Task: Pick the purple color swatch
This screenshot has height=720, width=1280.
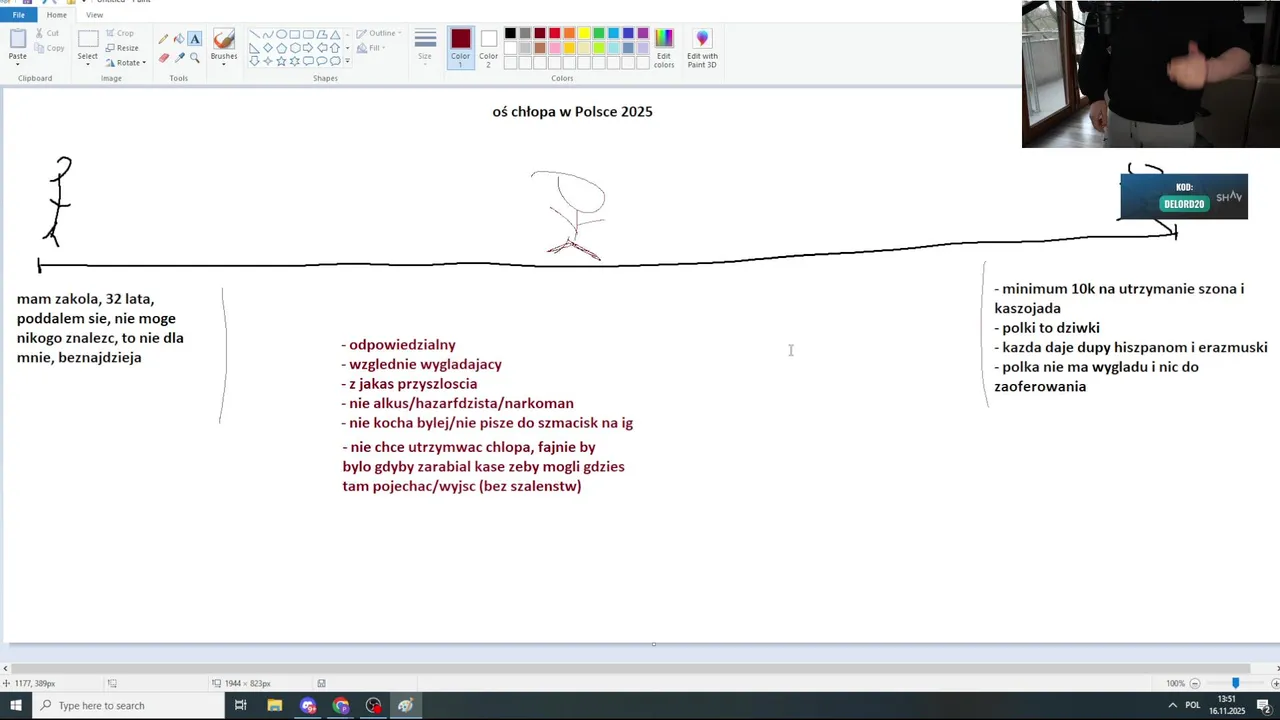Action: (643, 33)
